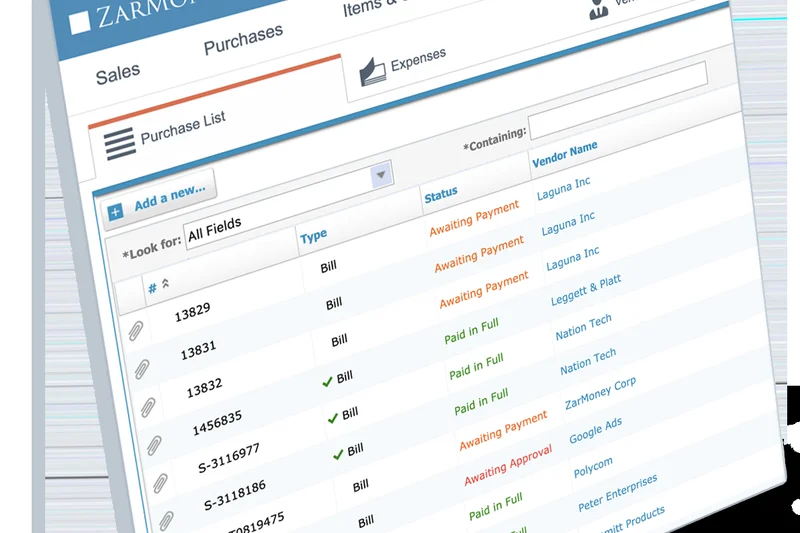Click the attachment paperclip next to bill 13831

tap(141, 369)
